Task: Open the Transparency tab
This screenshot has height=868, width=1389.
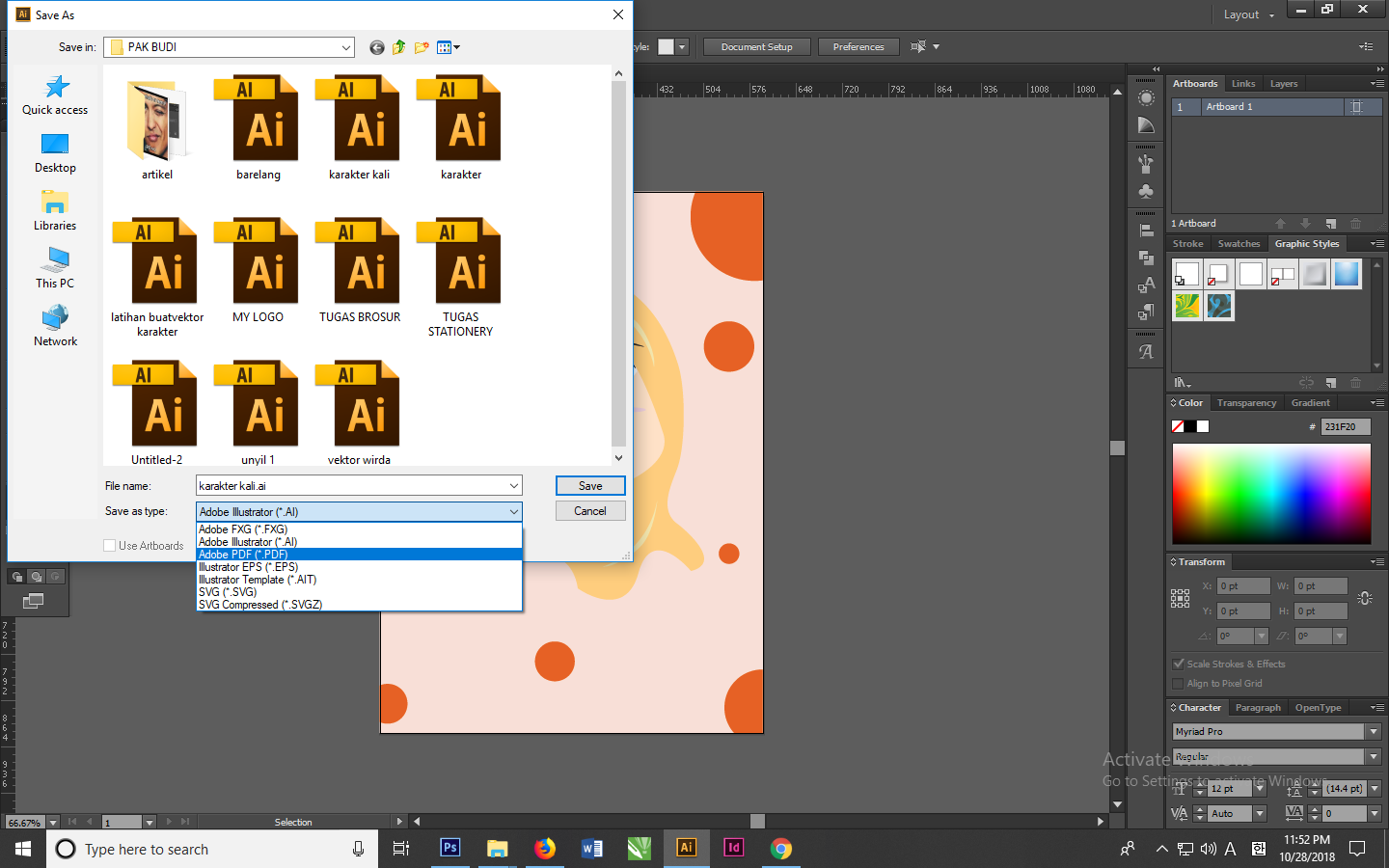Action: click(x=1246, y=402)
